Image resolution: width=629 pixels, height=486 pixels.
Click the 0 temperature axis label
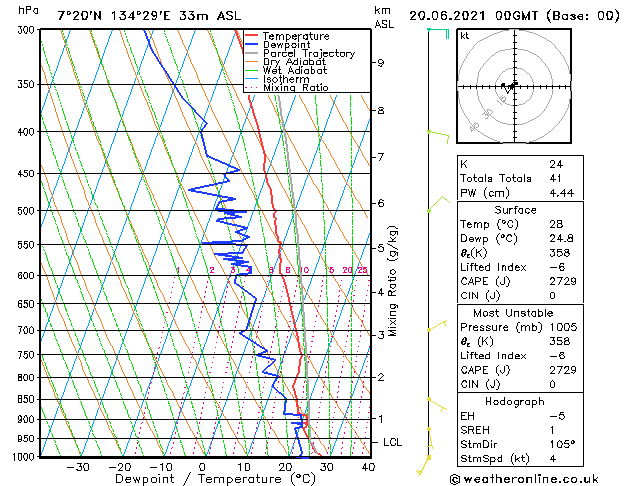tap(202, 467)
